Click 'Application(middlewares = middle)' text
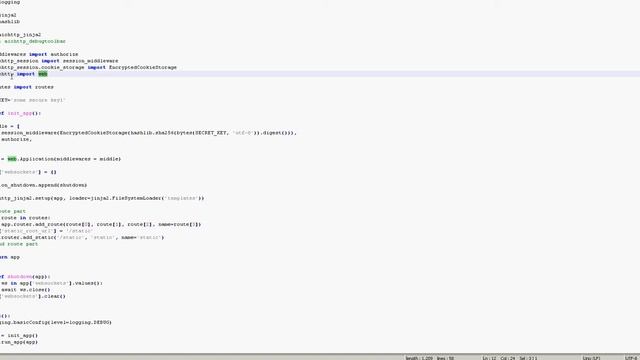This screenshot has height=360, width=640. click(70, 159)
